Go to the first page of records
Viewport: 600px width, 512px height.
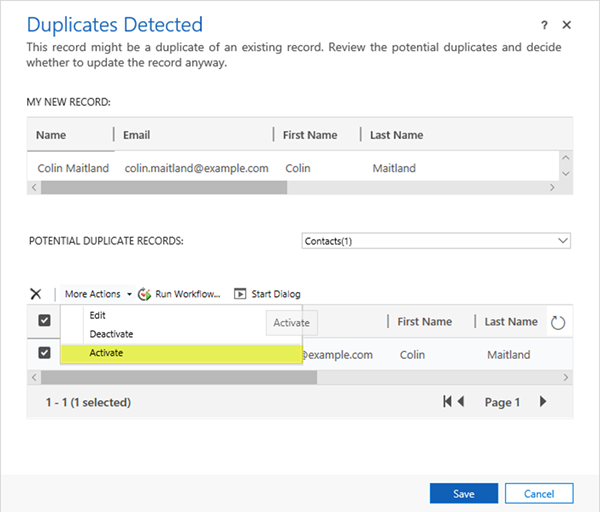[448, 402]
